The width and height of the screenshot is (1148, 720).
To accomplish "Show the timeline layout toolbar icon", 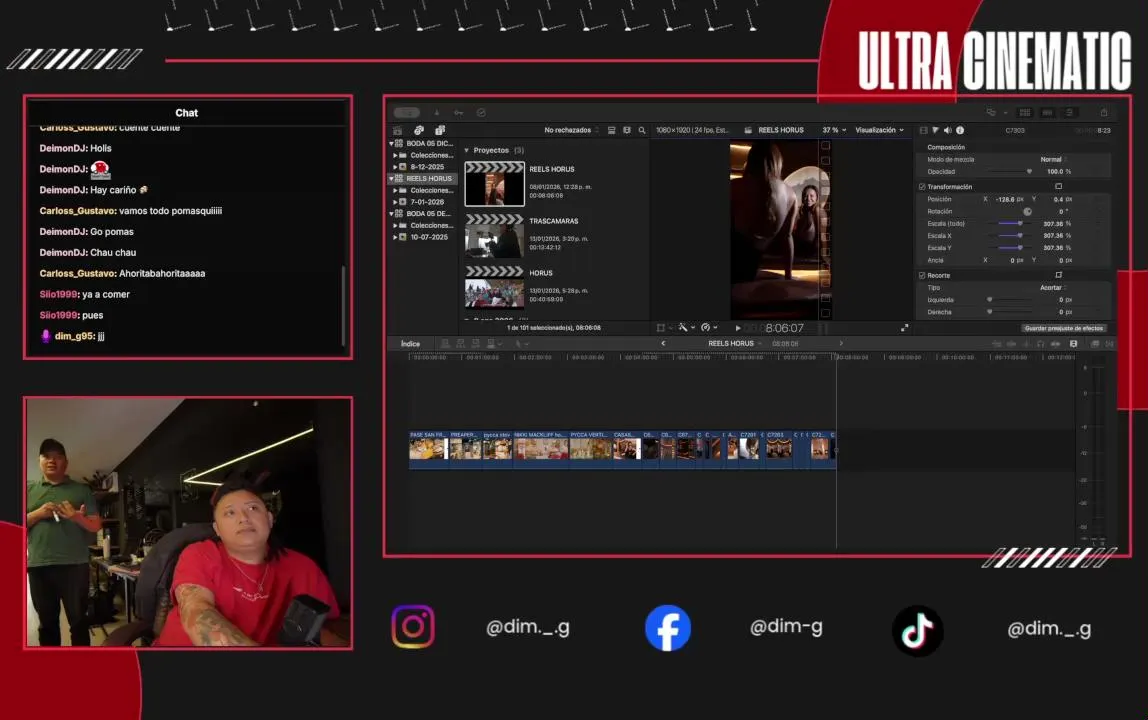I will click(1048, 113).
